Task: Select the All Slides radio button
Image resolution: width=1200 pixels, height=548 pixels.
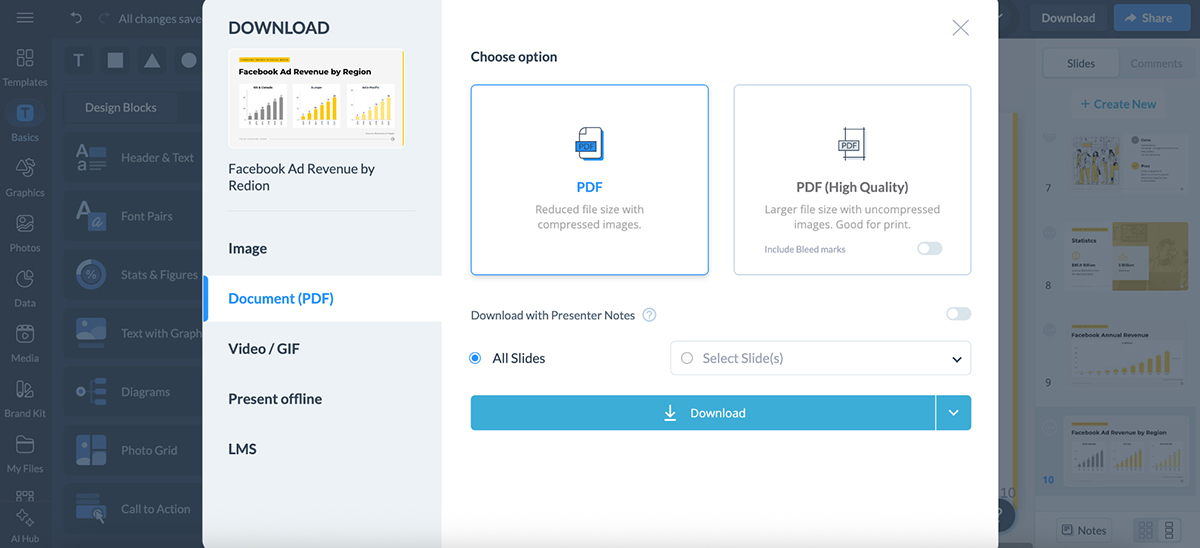Action: coord(475,358)
